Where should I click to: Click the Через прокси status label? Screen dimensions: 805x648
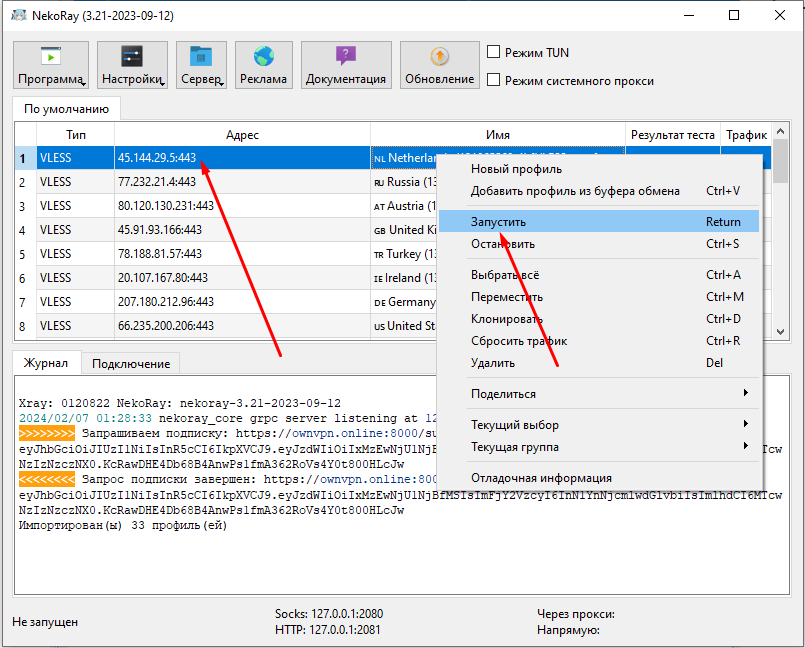point(576,614)
